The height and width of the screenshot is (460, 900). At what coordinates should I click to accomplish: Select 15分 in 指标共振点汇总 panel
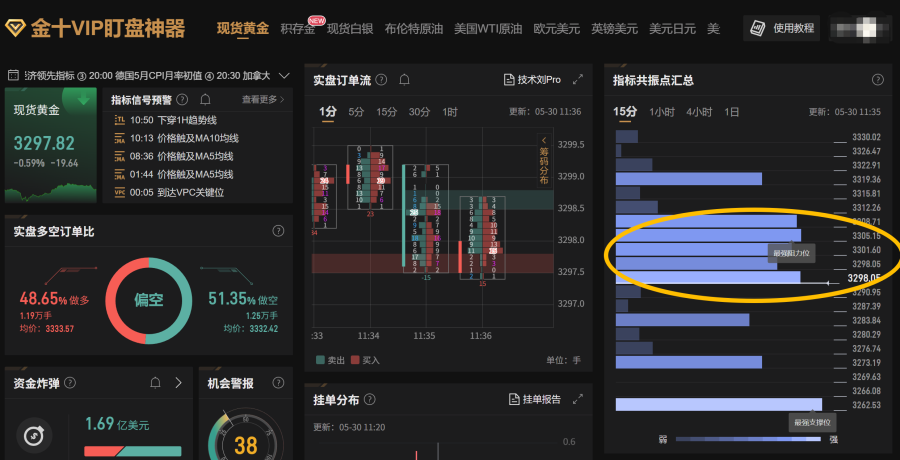(x=624, y=112)
